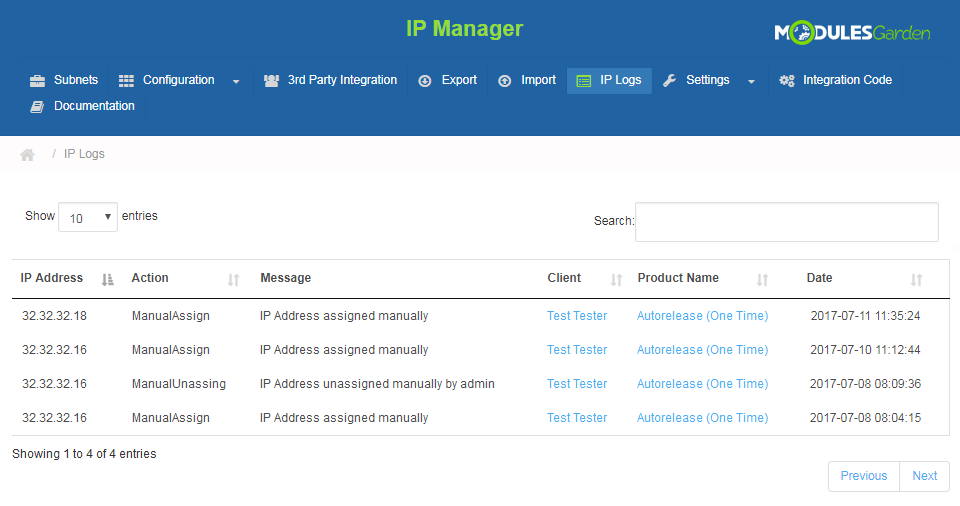Open 3rd Party Integration page

point(331,80)
